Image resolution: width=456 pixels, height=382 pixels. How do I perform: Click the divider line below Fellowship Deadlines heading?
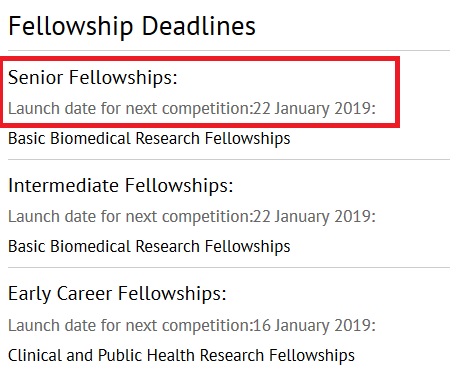point(229,51)
